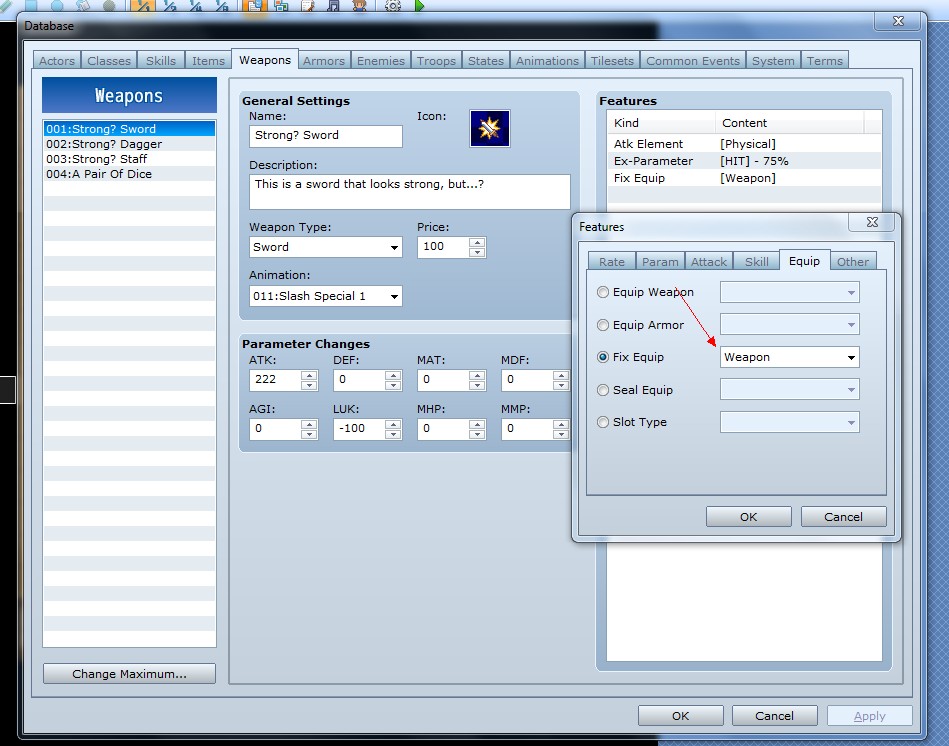Increase DEF value with up arrow
The image size is (949, 746).
click(393, 375)
